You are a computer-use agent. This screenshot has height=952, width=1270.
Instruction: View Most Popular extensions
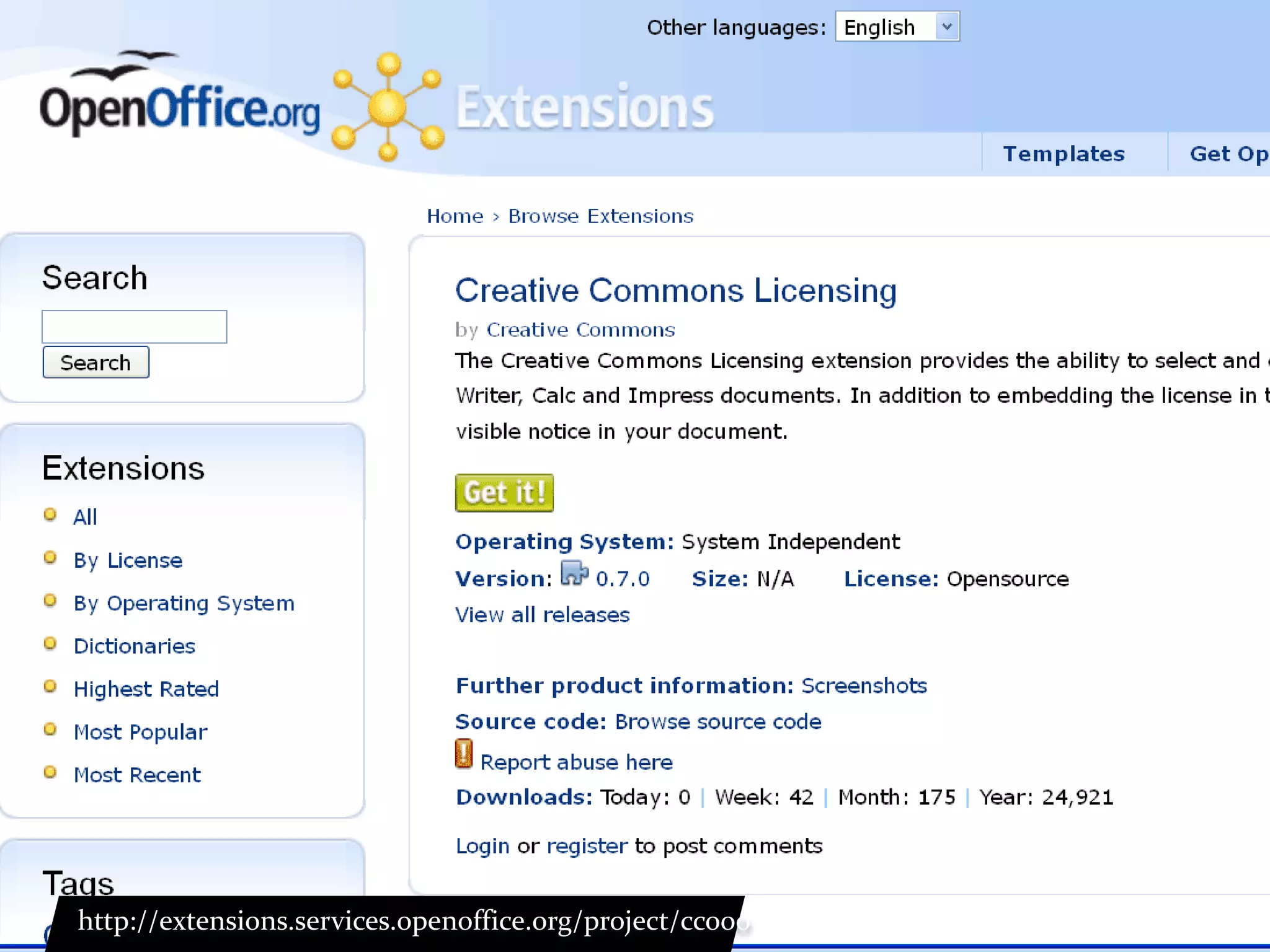[x=140, y=732]
